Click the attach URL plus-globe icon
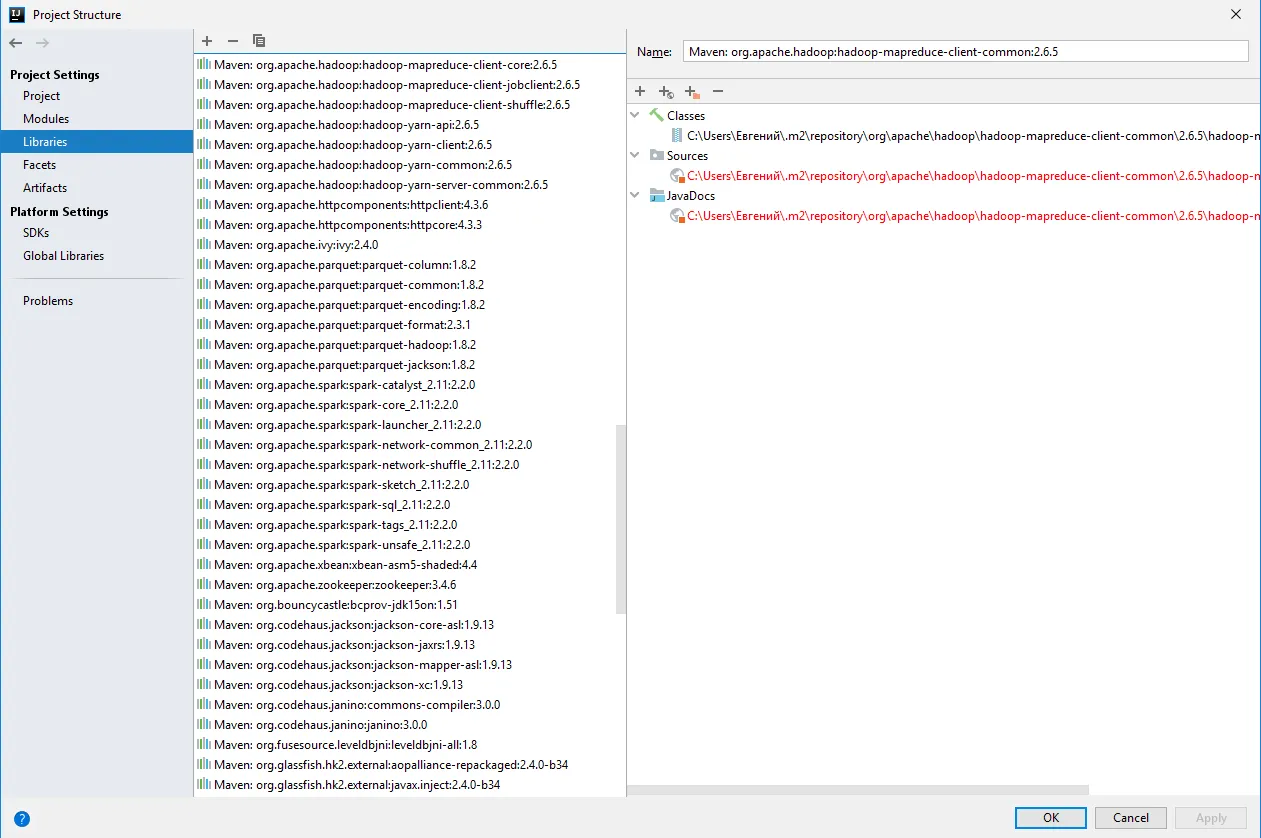Image resolution: width=1261 pixels, height=838 pixels. pos(666,92)
